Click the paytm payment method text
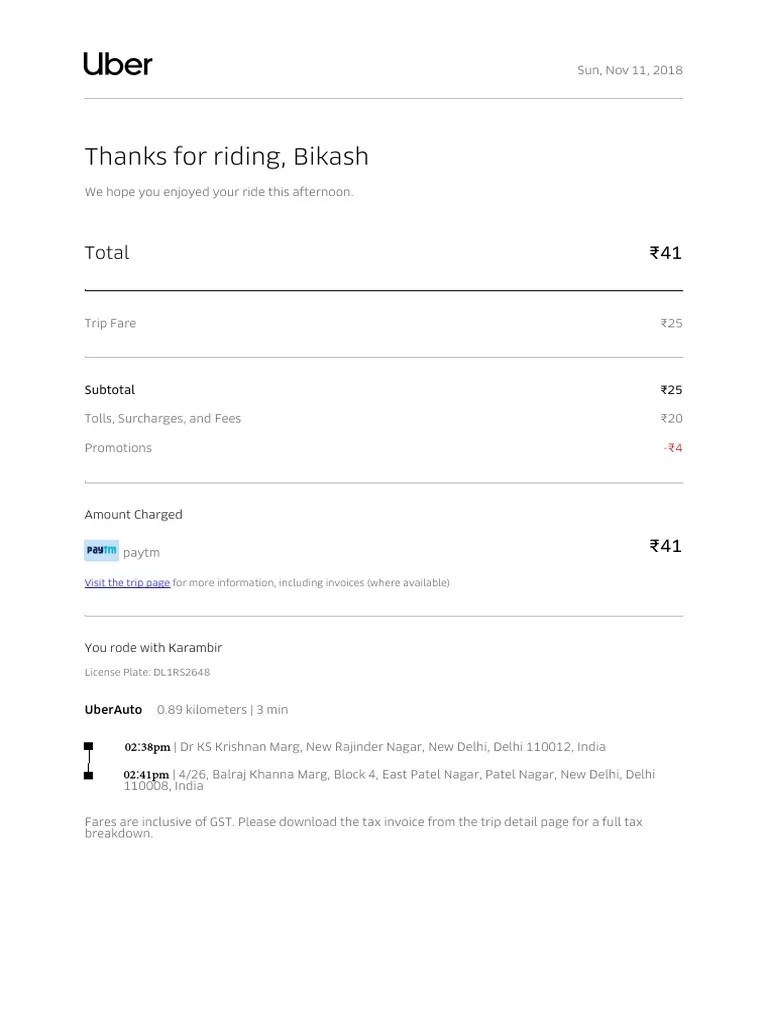Image resolution: width=768 pixels, height=1024 pixels. pyautogui.click(x=141, y=552)
